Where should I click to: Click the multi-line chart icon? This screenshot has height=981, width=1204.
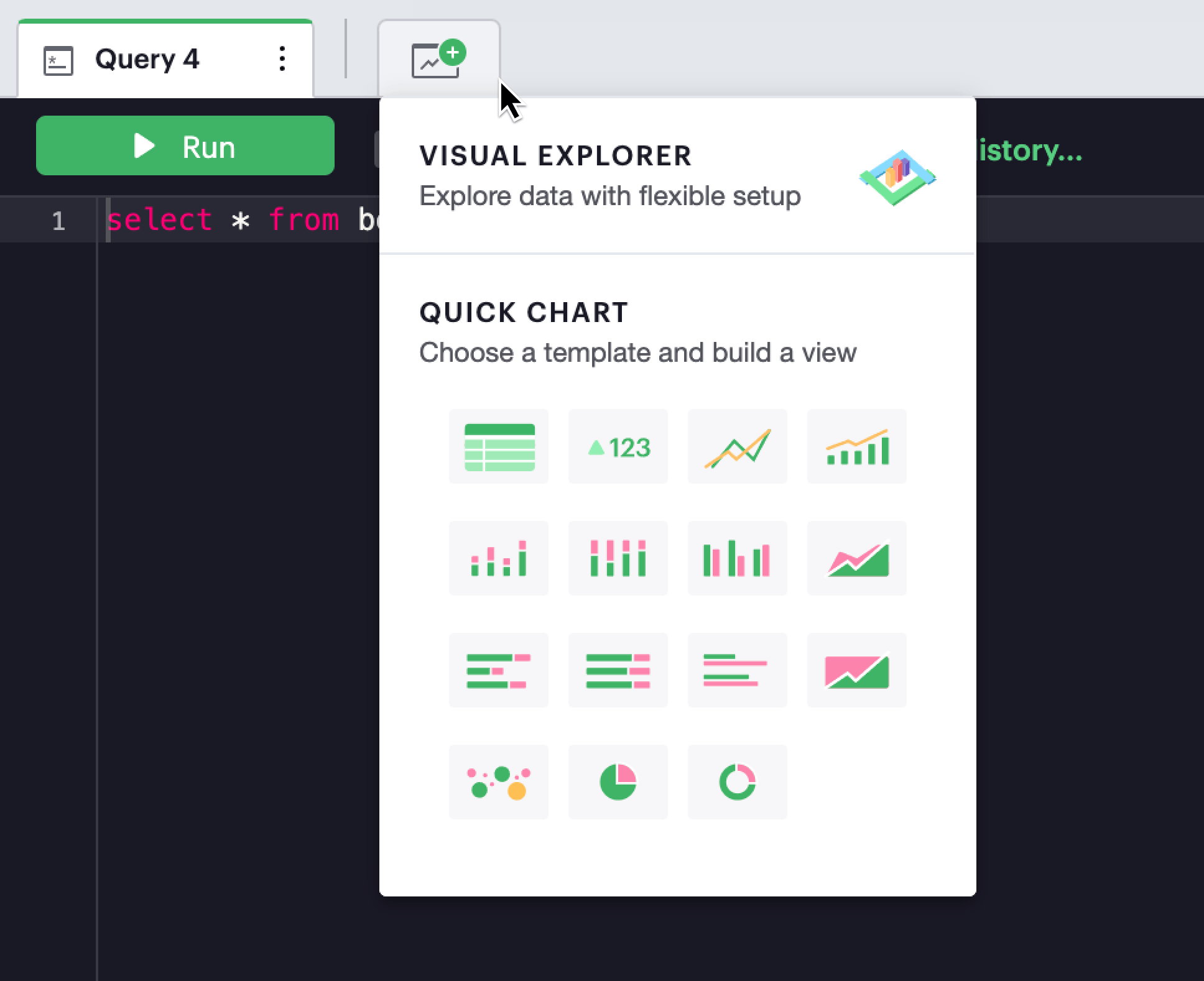tap(740, 446)
